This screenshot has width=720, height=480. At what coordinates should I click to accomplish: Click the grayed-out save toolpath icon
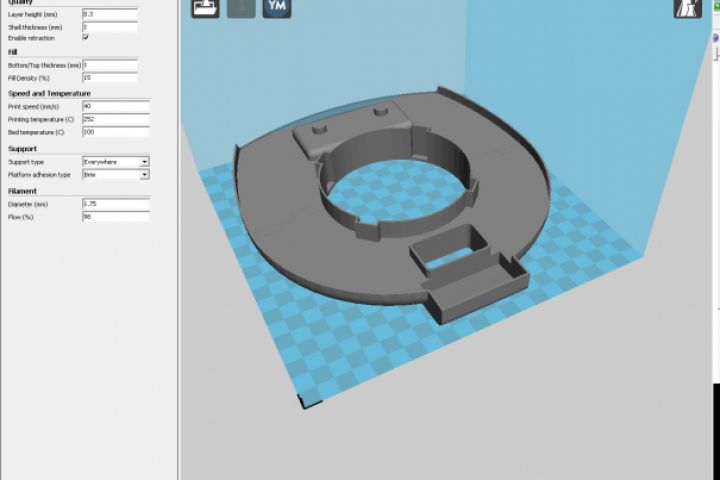coord(241,8)
